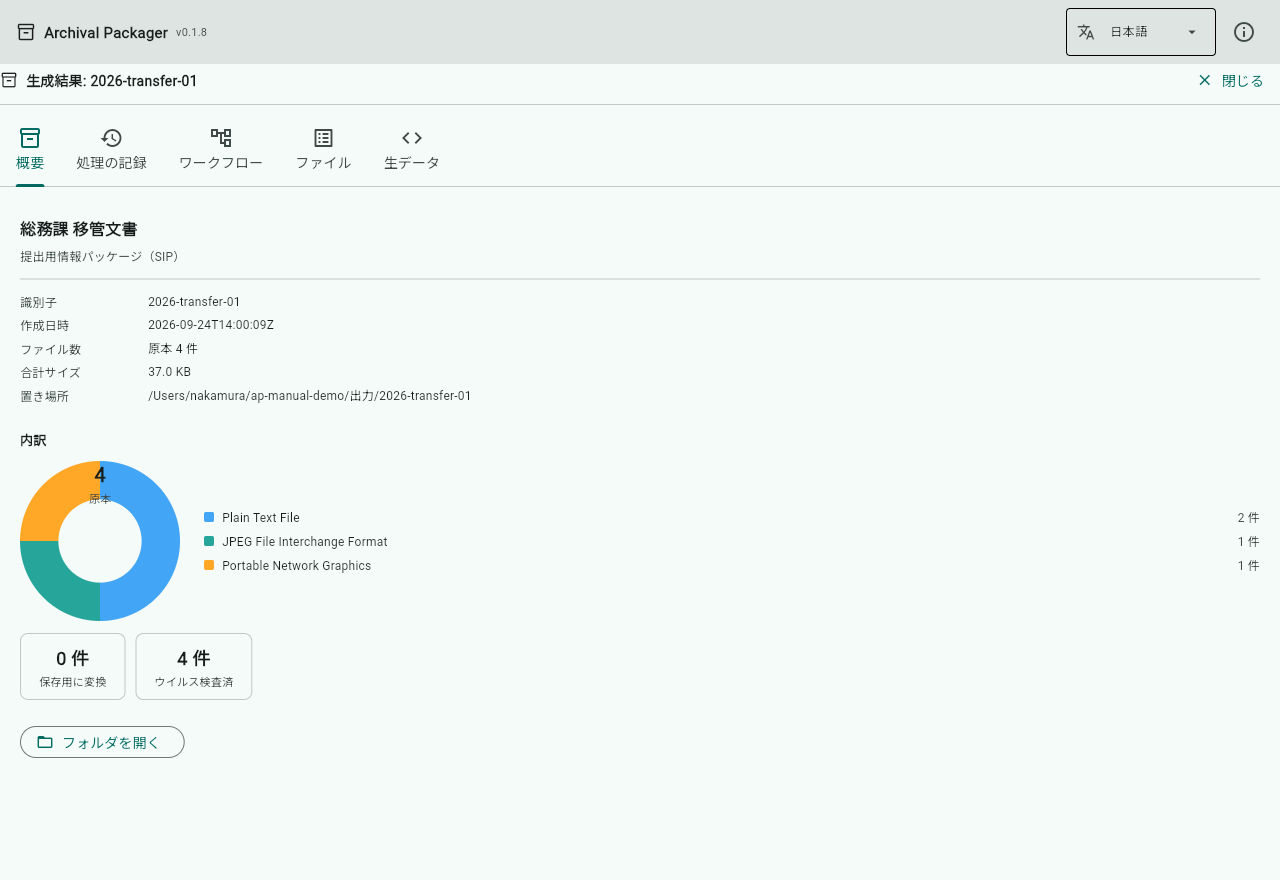Screen dimensions: 1280x880
Task: Select the 概要 tab label
Action: (x=30, y=163)
